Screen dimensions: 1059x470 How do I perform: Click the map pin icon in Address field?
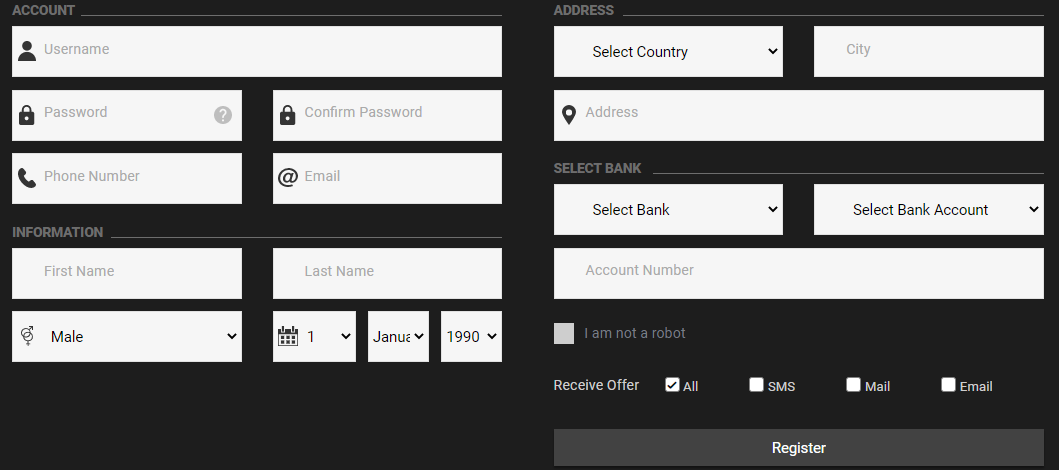[x=569, y=115]
